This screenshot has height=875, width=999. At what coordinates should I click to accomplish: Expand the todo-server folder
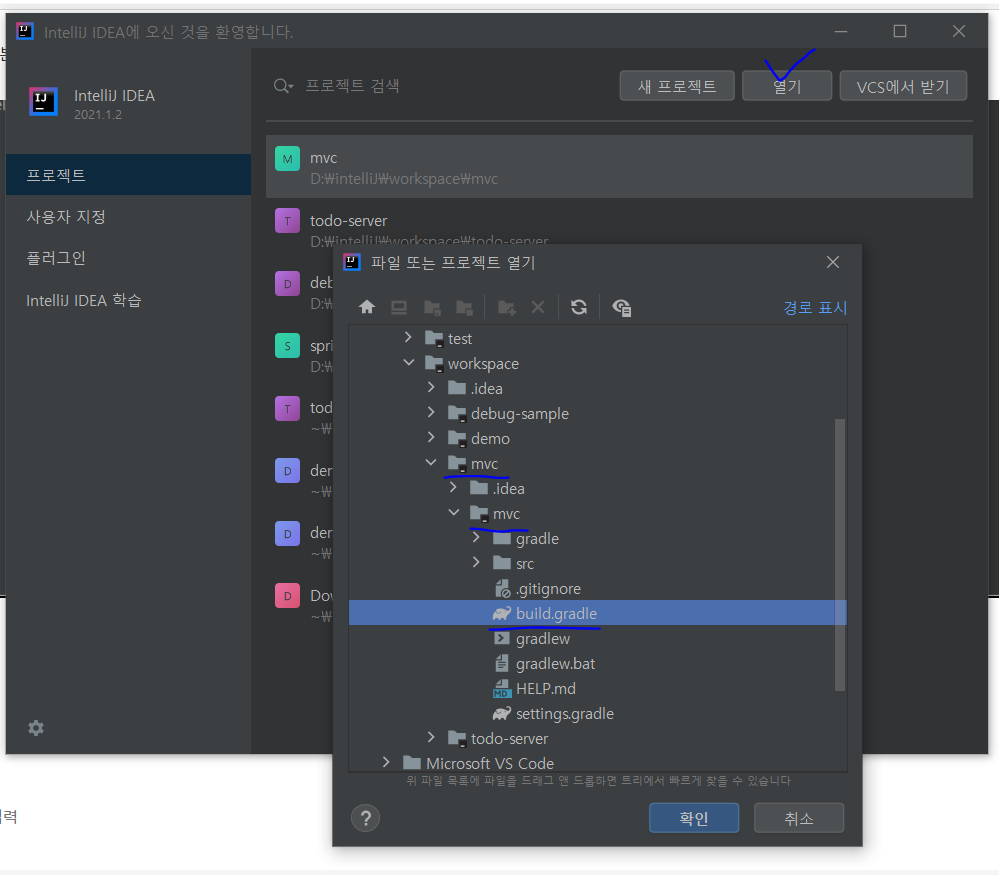pyautogui.click(x=431, y=737)
